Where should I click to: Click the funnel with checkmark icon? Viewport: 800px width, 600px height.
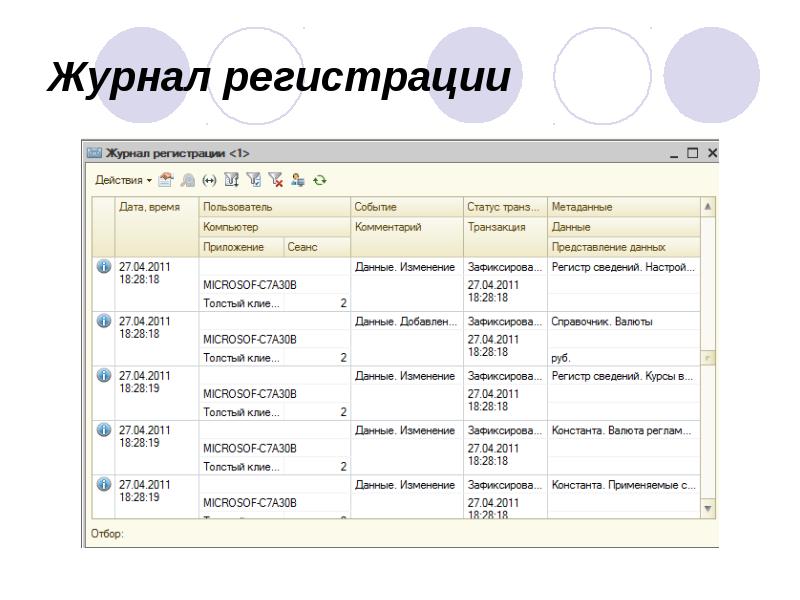click(254, 180)
